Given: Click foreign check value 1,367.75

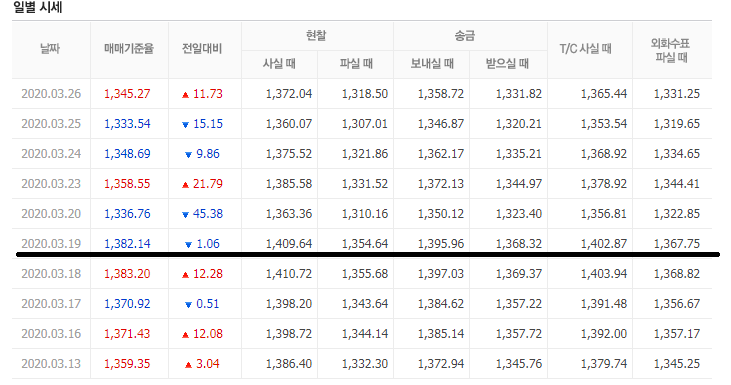Looking at the screenshot, I should pyautogui.click(x=677, y=244).
